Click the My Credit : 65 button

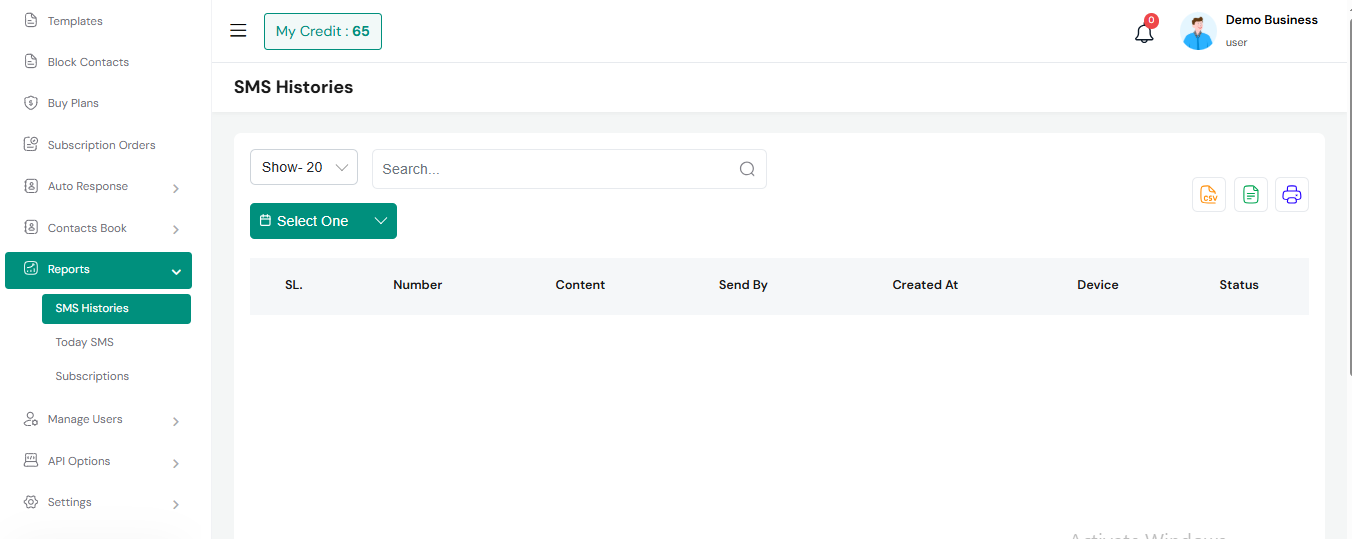click(x=322, y=32)
